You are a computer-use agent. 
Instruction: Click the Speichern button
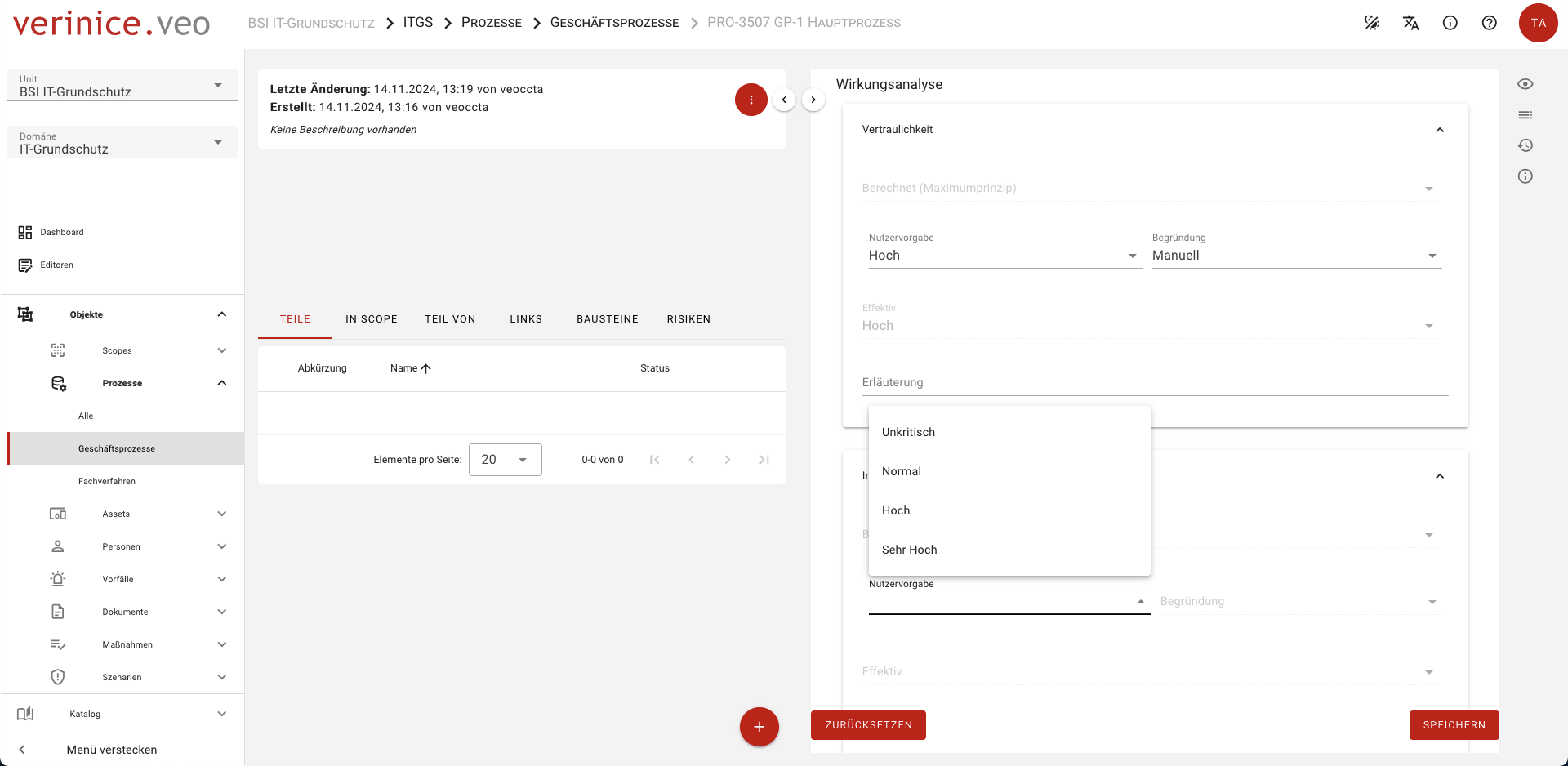click(1454, 725)
